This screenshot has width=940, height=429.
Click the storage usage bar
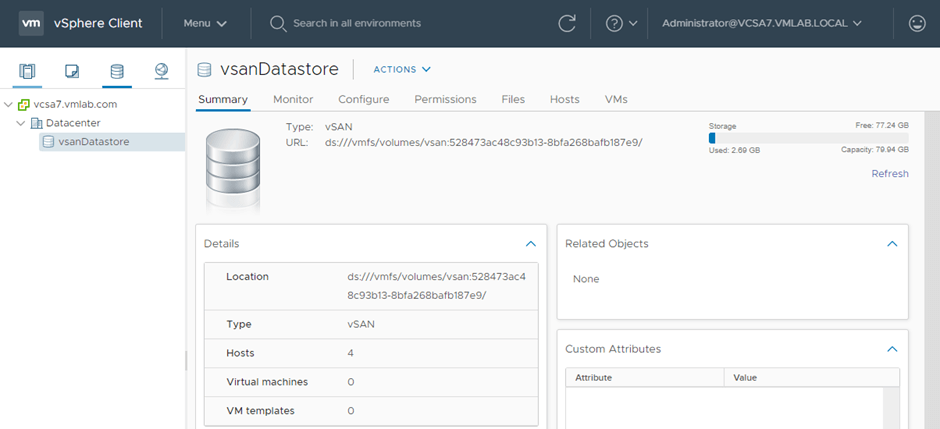pos(809,138)
